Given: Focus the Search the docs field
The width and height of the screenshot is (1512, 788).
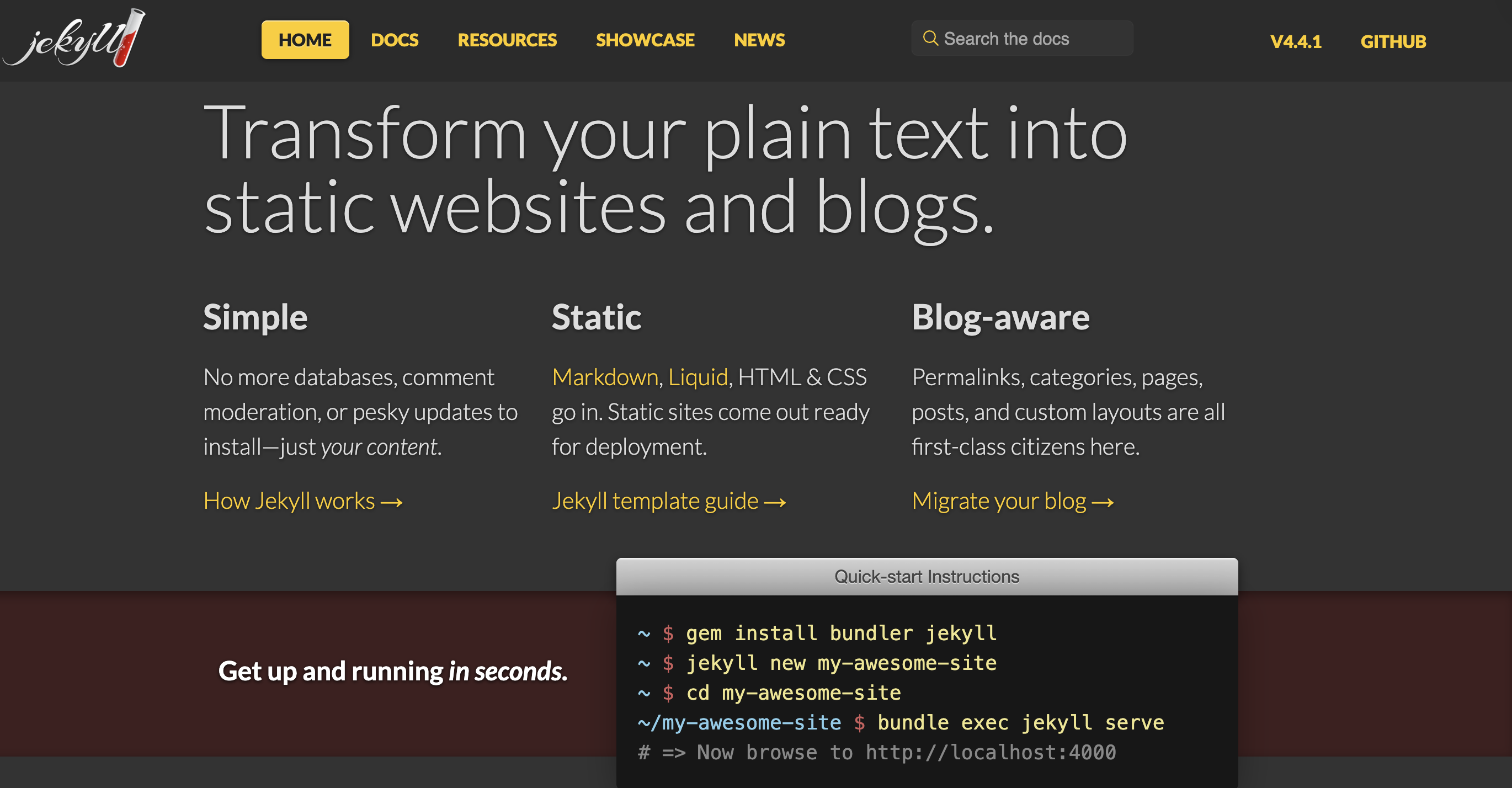Looking at the screenshot, I should 1022,38.
